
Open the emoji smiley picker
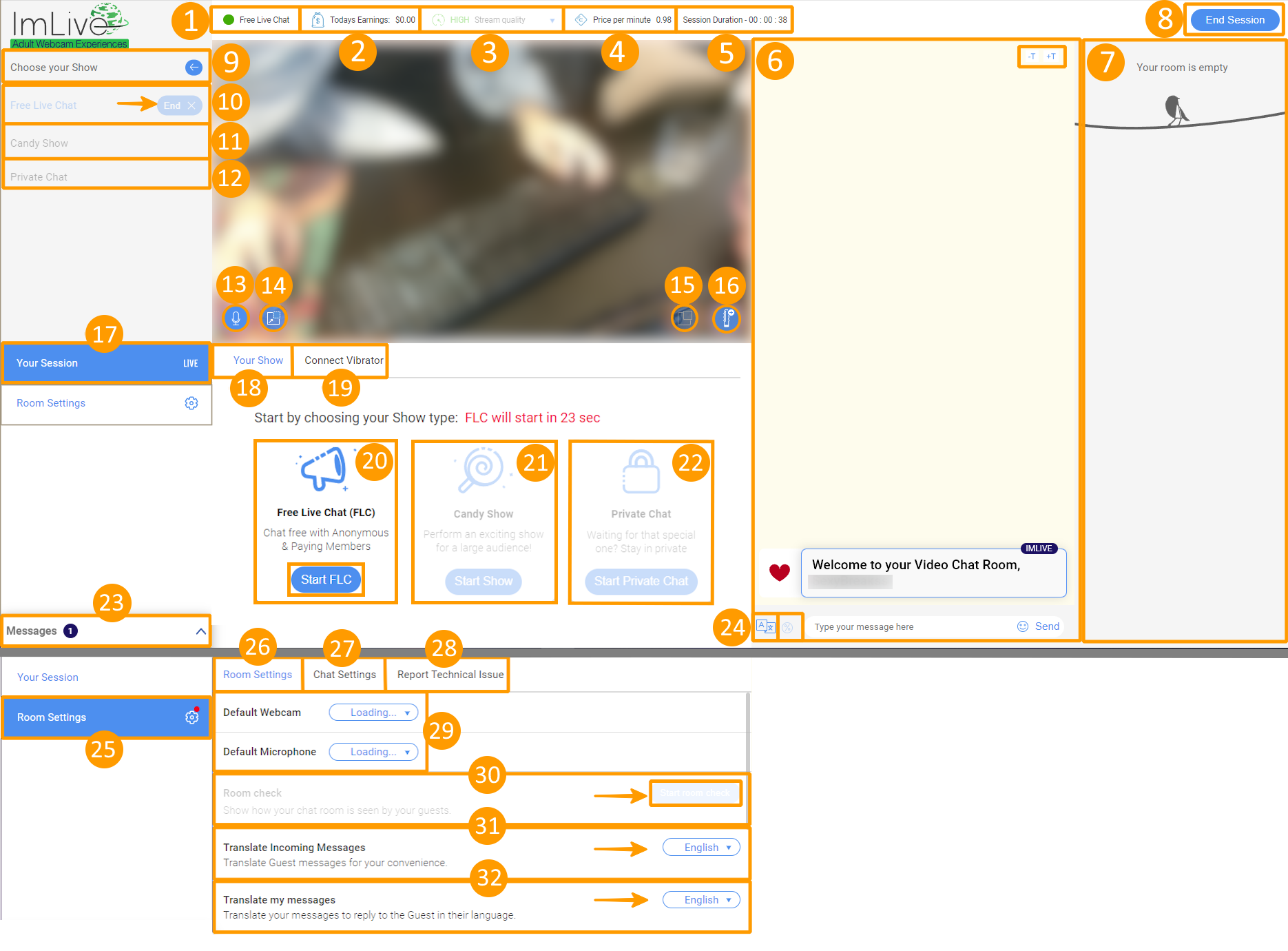tap(1022, 626)
